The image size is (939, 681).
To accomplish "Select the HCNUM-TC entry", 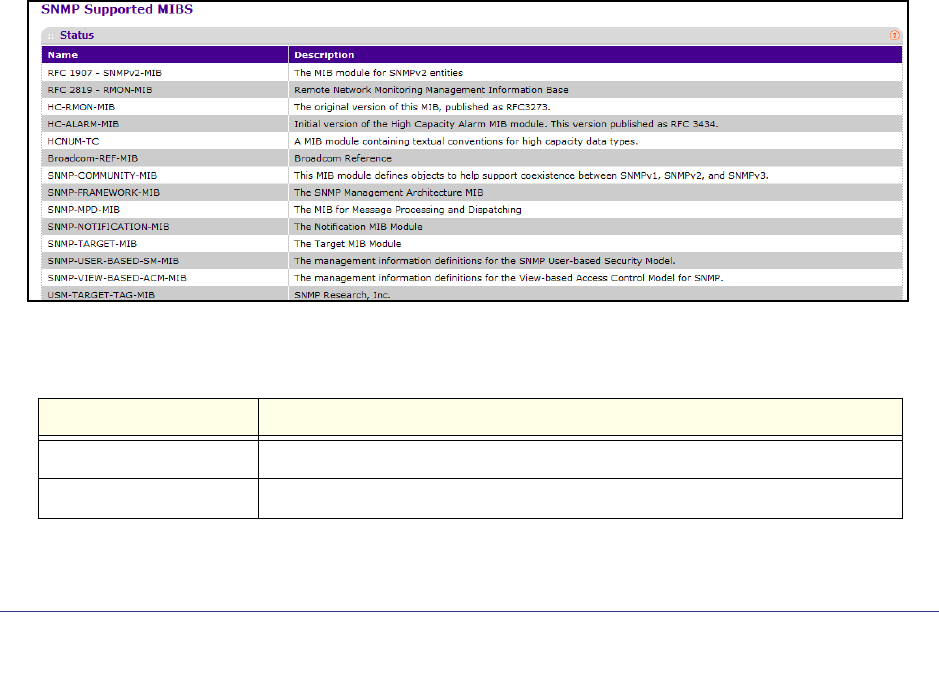I will 472,141.
